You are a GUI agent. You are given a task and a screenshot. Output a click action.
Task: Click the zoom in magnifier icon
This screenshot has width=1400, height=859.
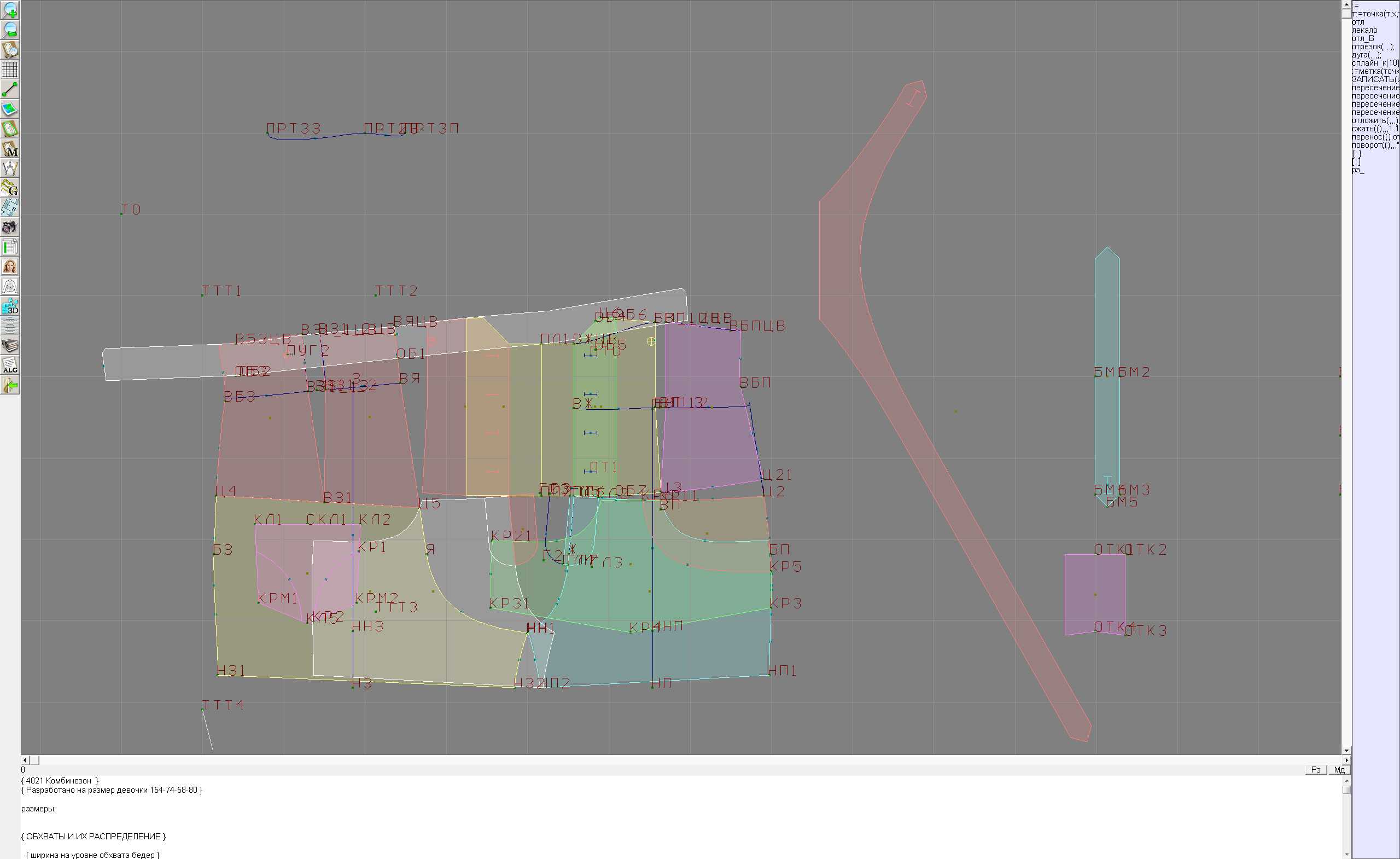[10, 10]
